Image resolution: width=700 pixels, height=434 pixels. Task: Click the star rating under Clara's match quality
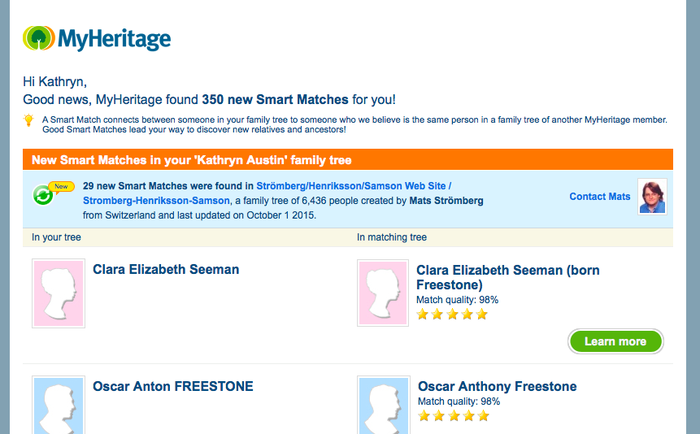click(452, 314)
